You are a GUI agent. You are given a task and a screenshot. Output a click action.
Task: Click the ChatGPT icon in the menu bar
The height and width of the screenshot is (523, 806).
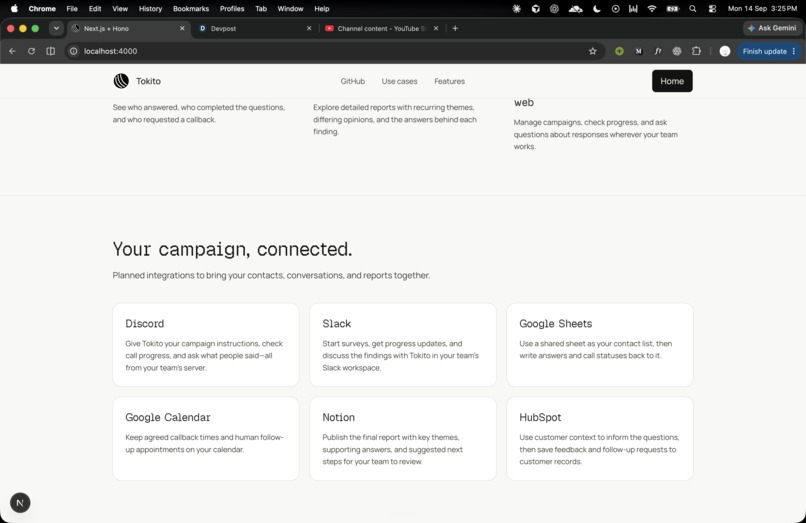tap(554, 8)
